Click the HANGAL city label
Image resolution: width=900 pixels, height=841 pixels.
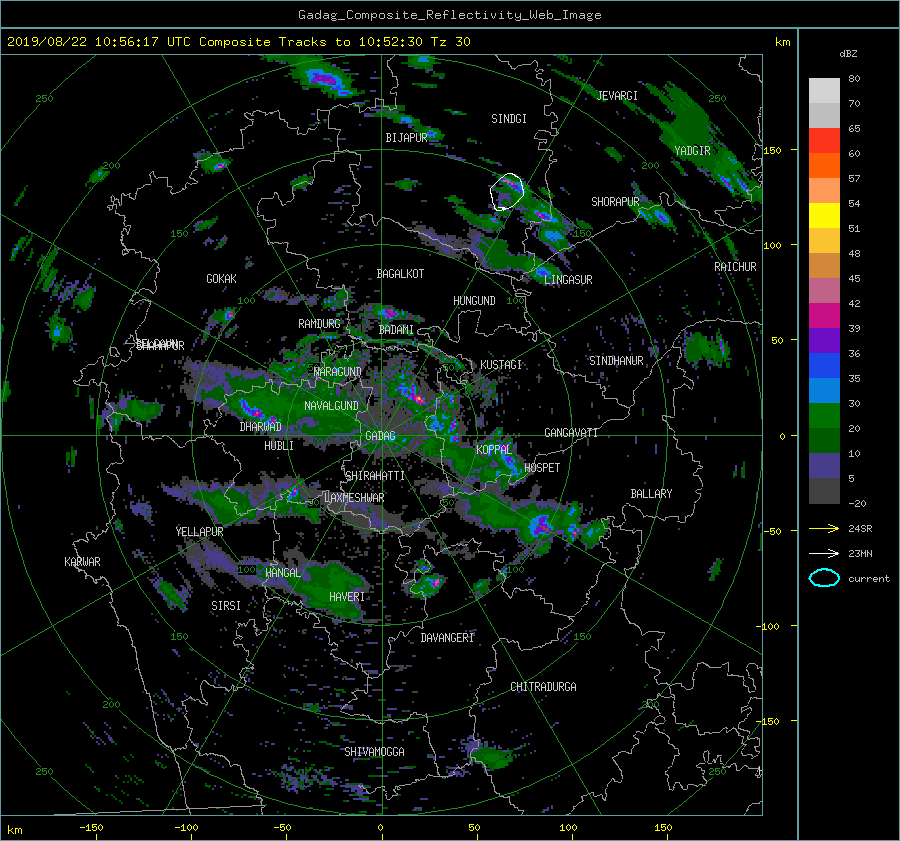coord(282,573)
